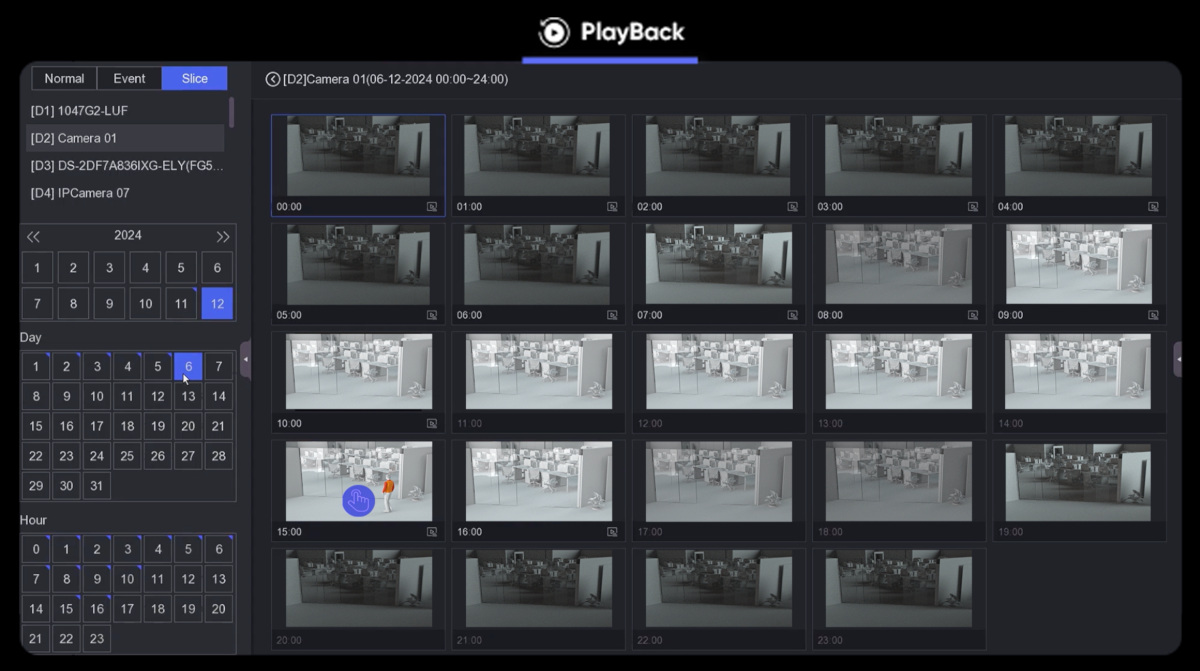Click day 31 in the Day calendar
The width and height of the screenshot is (1200, 671).
click(x=97, y=486)
